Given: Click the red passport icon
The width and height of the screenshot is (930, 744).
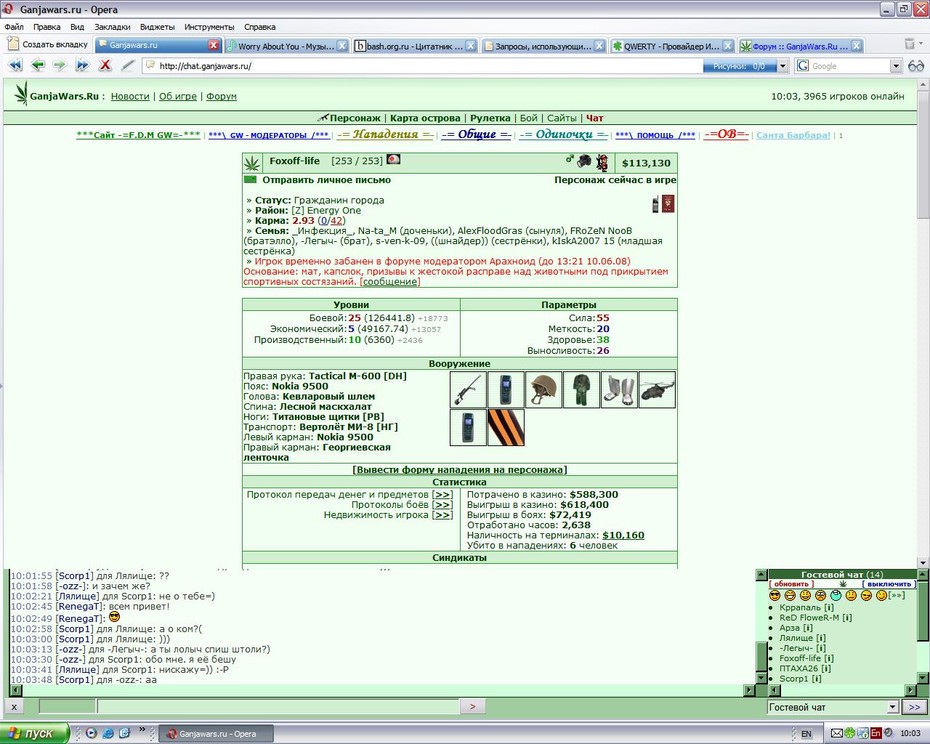Looking at the screenshot, I should [668, 204].
